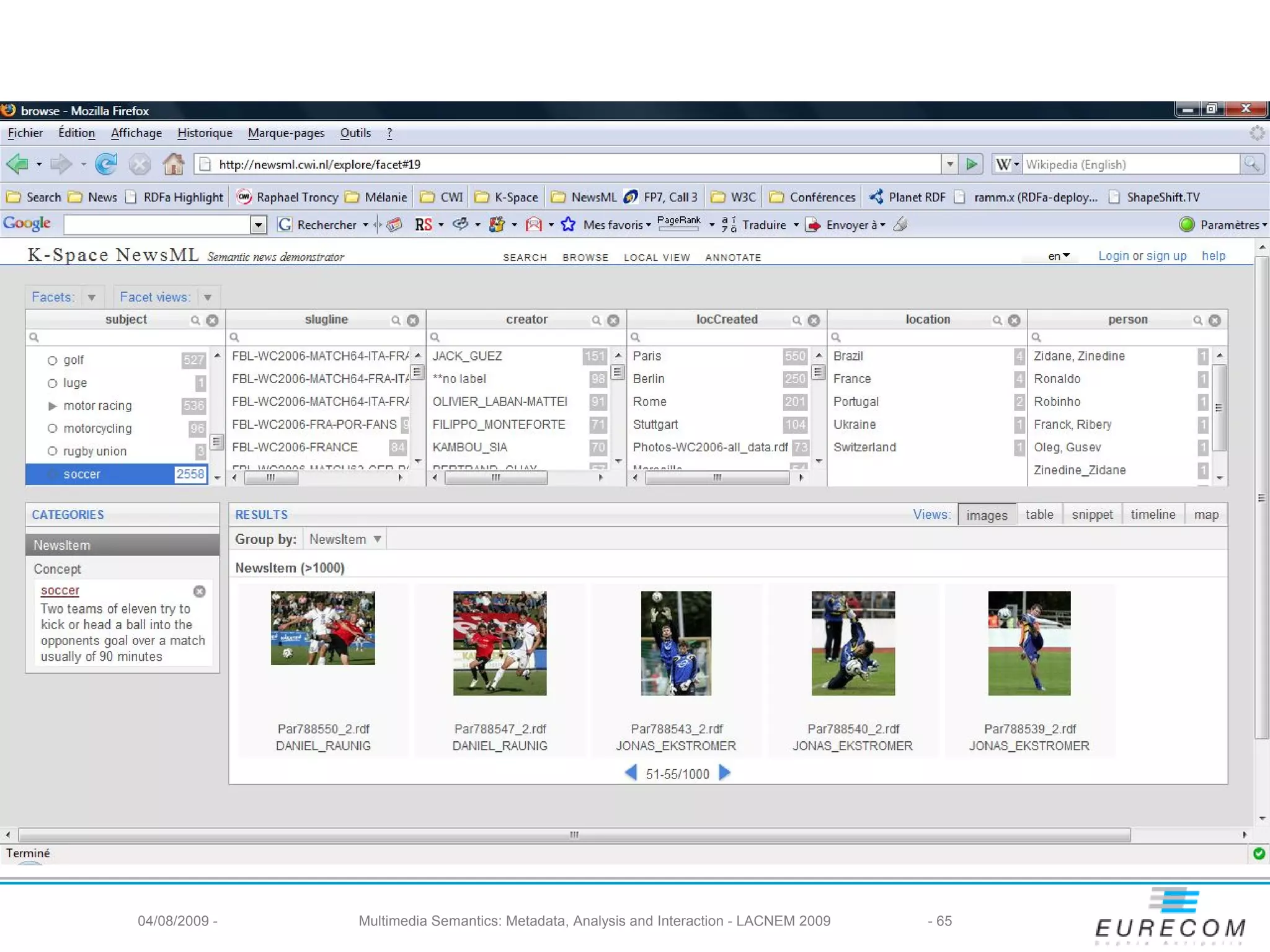Open the Marque-pages menu
The image size is (1270, 952).
pyautogui.click(x=286, y=133)
